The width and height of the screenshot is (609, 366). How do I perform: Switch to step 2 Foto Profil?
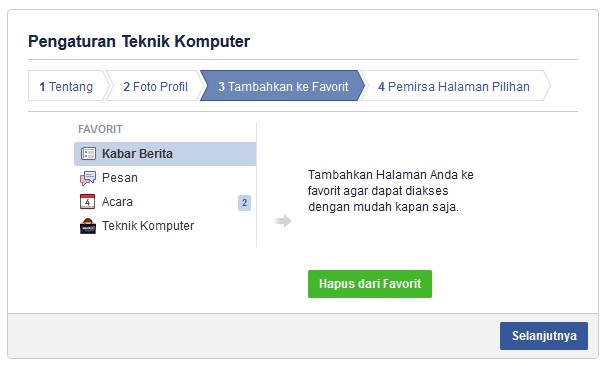[x=155, y=86]
